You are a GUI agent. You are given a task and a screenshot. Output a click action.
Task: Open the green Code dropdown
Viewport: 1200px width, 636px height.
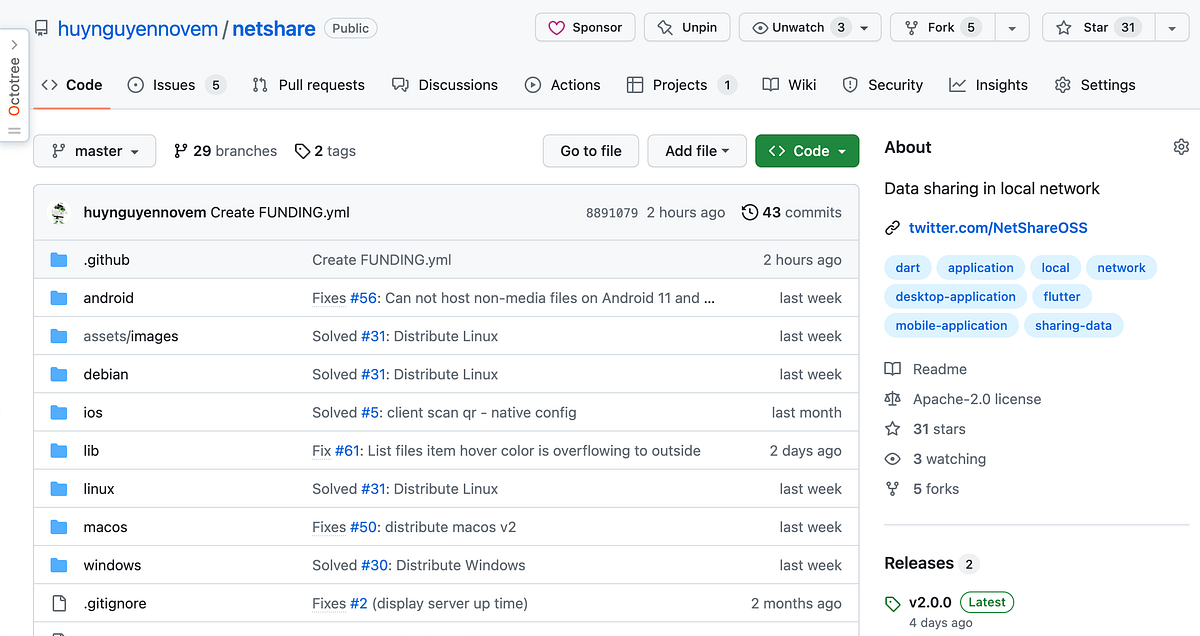click(x=807, y=151)
